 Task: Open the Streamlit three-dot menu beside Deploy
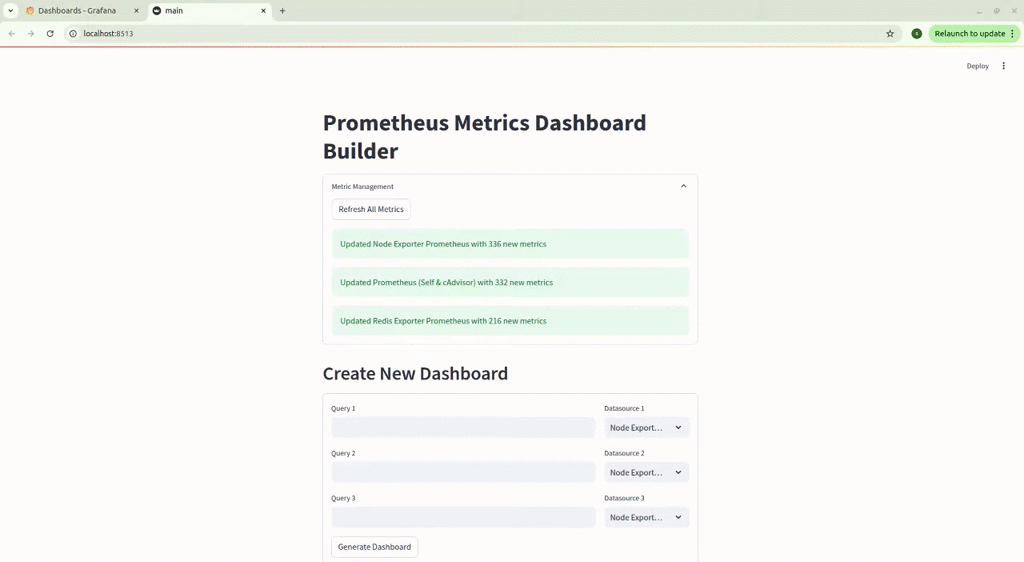coord(1004,66)
